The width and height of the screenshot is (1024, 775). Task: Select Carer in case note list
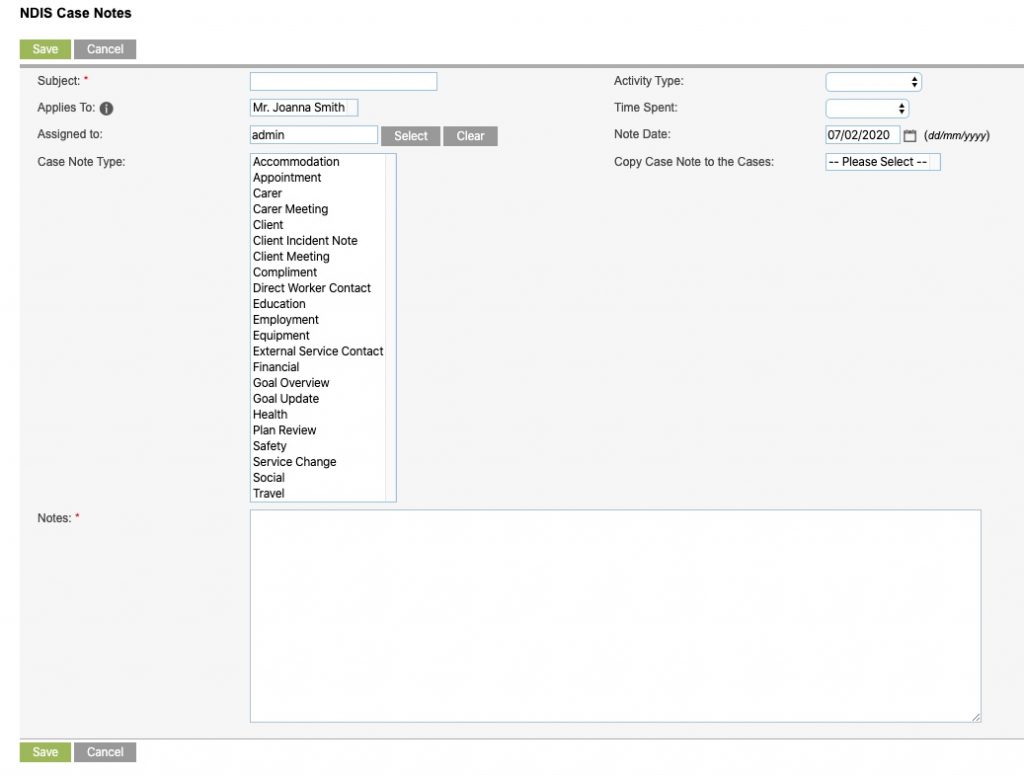coord(318,193)
